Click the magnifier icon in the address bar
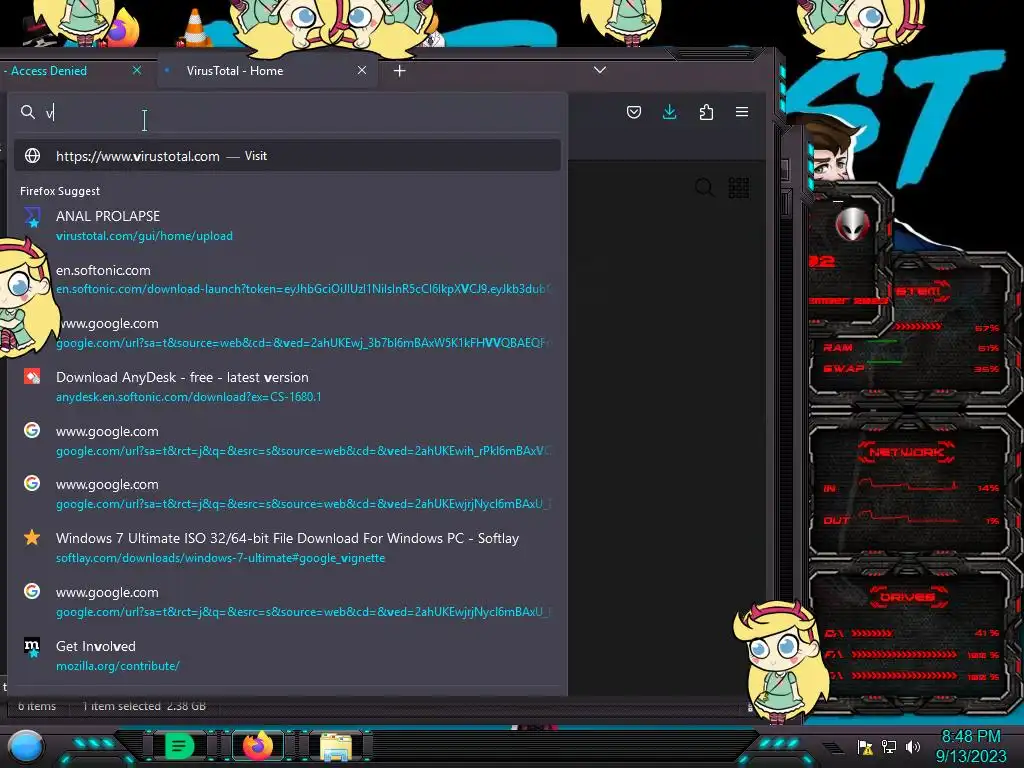This screenshot has height=768, width=1024. pos(27,112)
